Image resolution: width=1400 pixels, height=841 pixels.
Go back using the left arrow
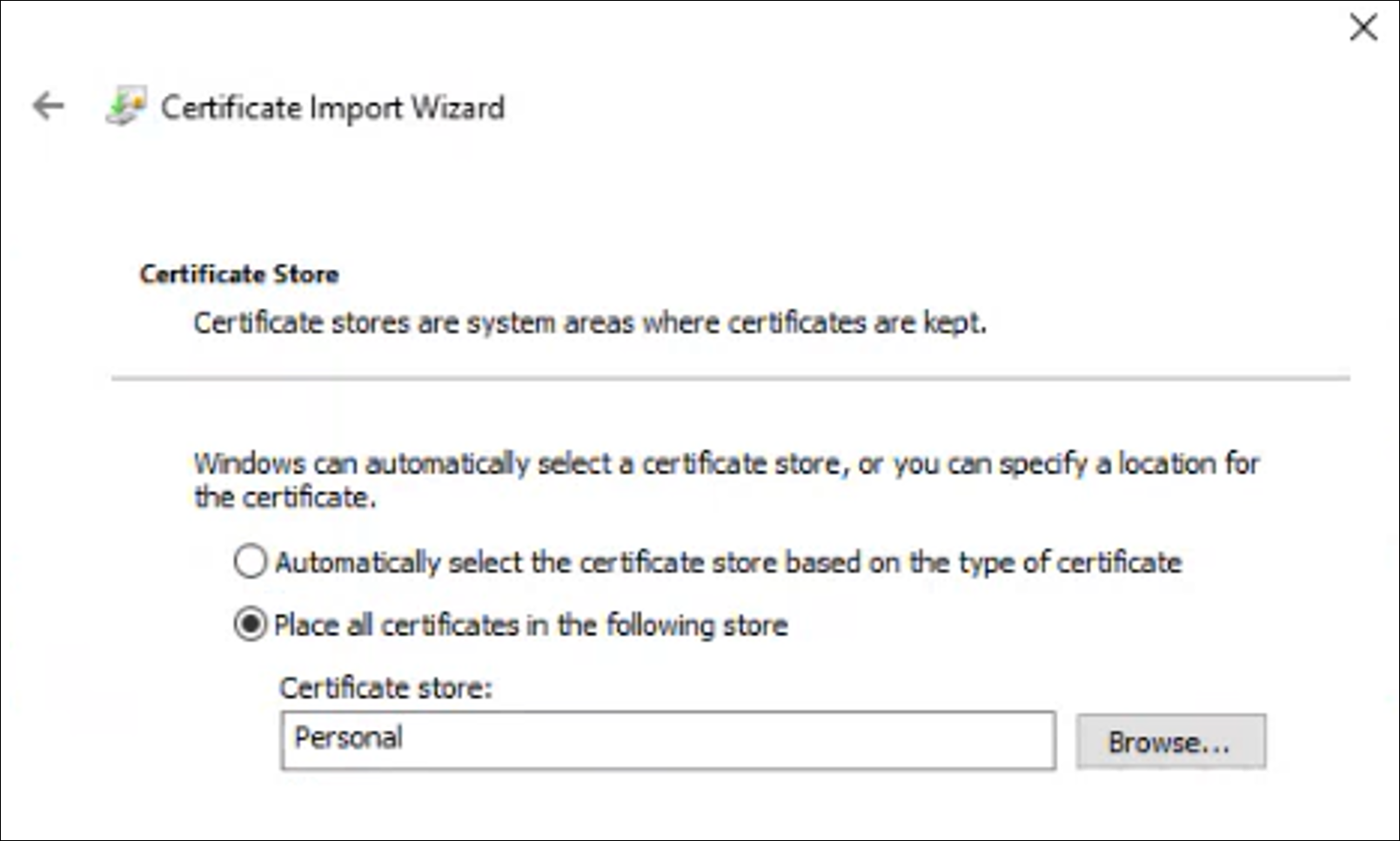pos(49,106)
